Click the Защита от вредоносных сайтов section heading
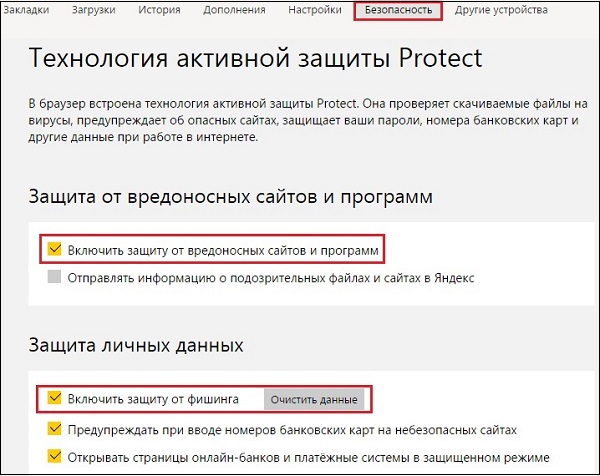The height and width of the screenshot is (476, 600). tap(230, 197)
